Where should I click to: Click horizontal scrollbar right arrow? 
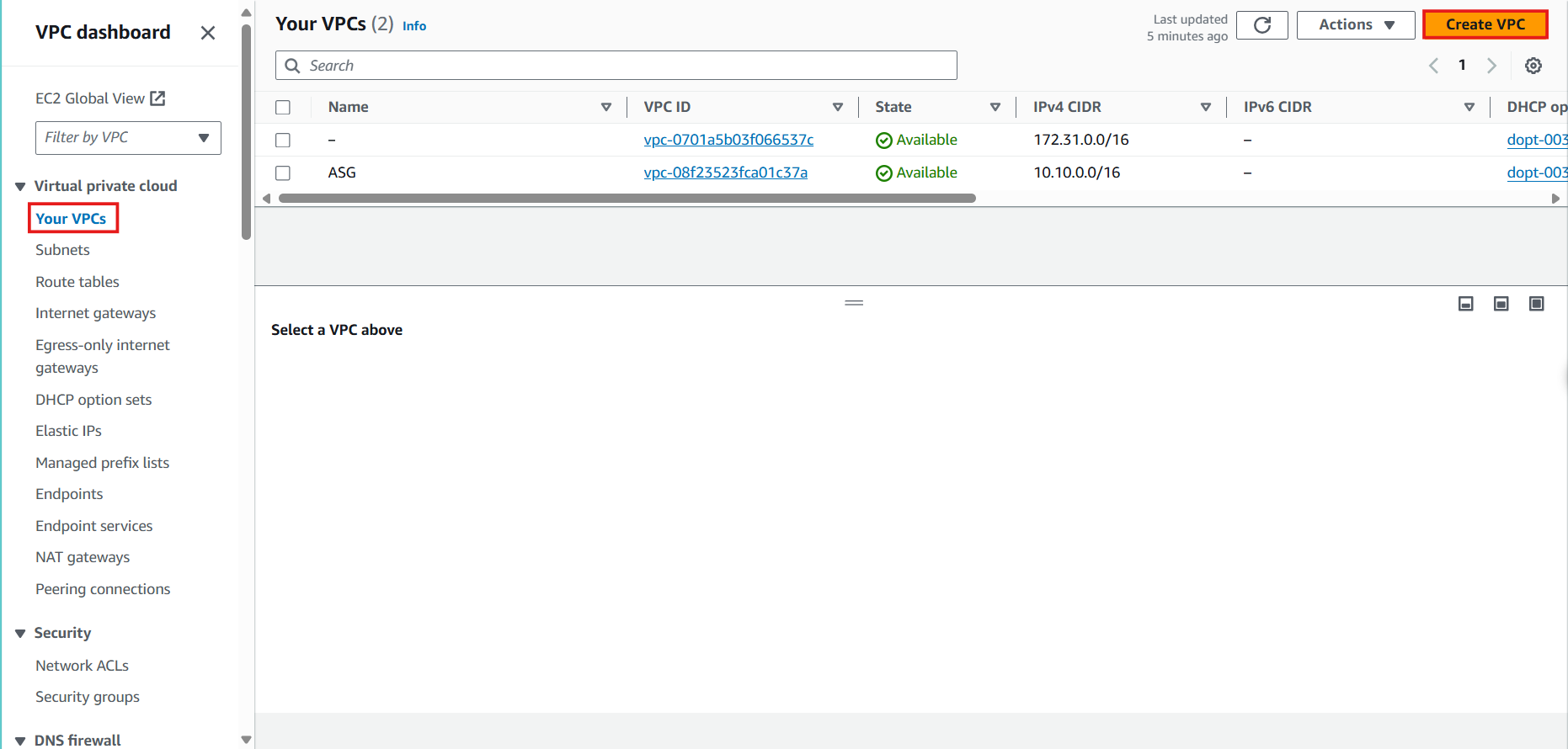(x=1556, y=199)
